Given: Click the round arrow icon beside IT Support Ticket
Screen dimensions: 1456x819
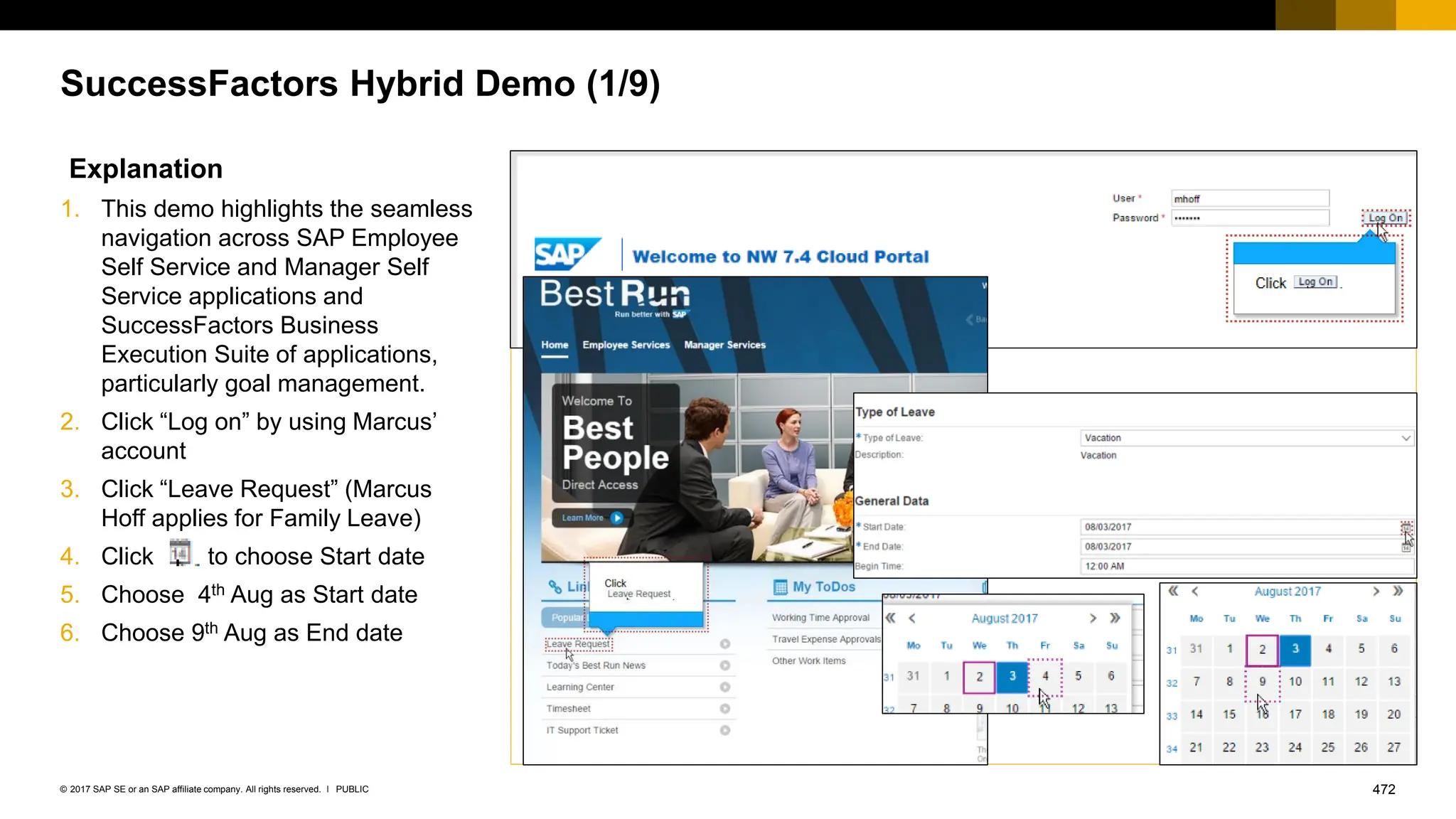Looking at the screenshot, I should point(724,730).
